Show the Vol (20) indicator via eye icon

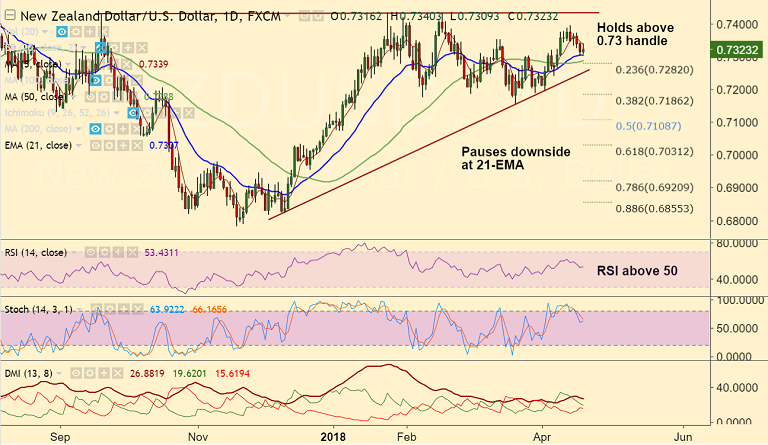pyautogui.click(x=62, y=32)
